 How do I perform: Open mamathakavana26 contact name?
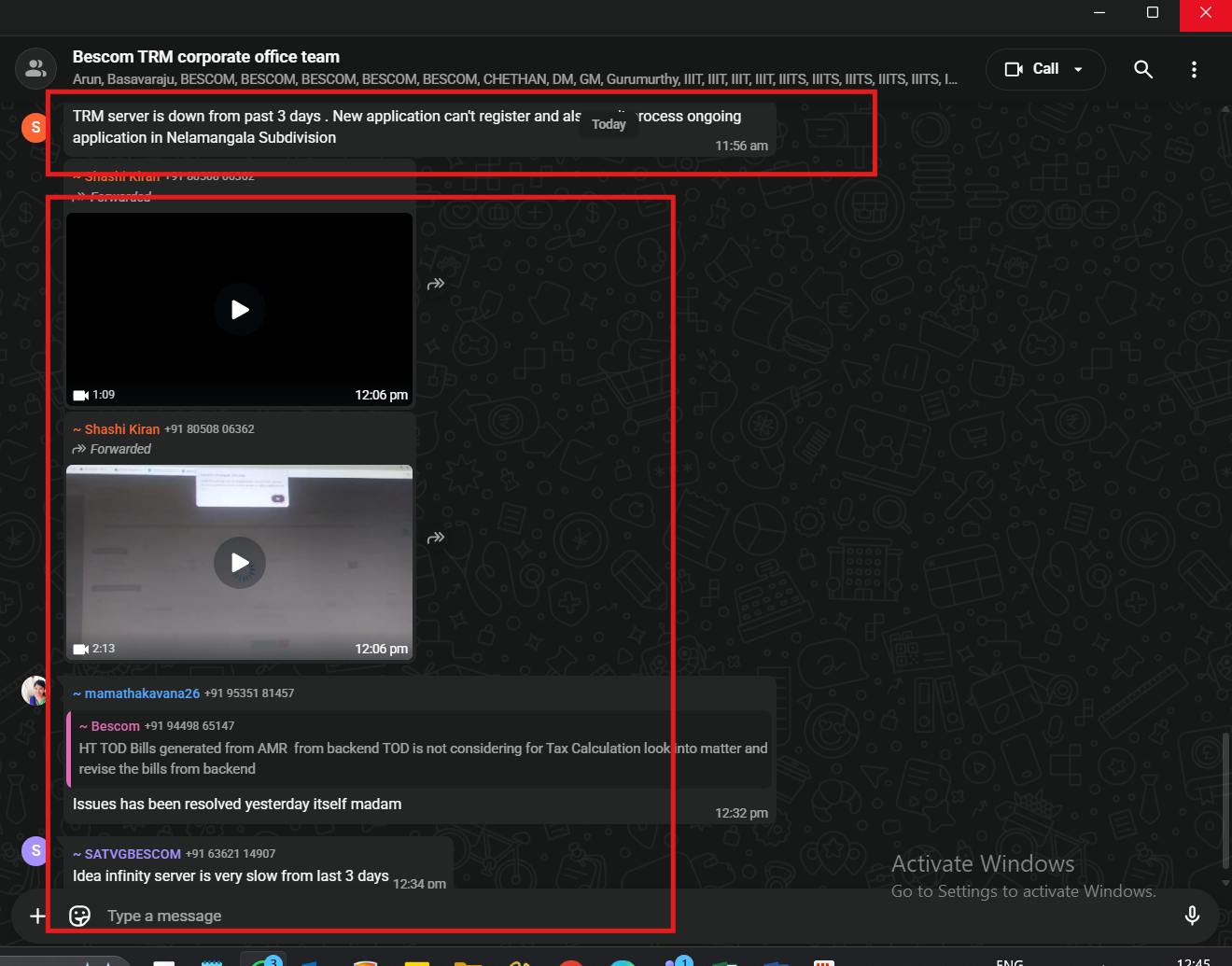(x=142, y=693)
